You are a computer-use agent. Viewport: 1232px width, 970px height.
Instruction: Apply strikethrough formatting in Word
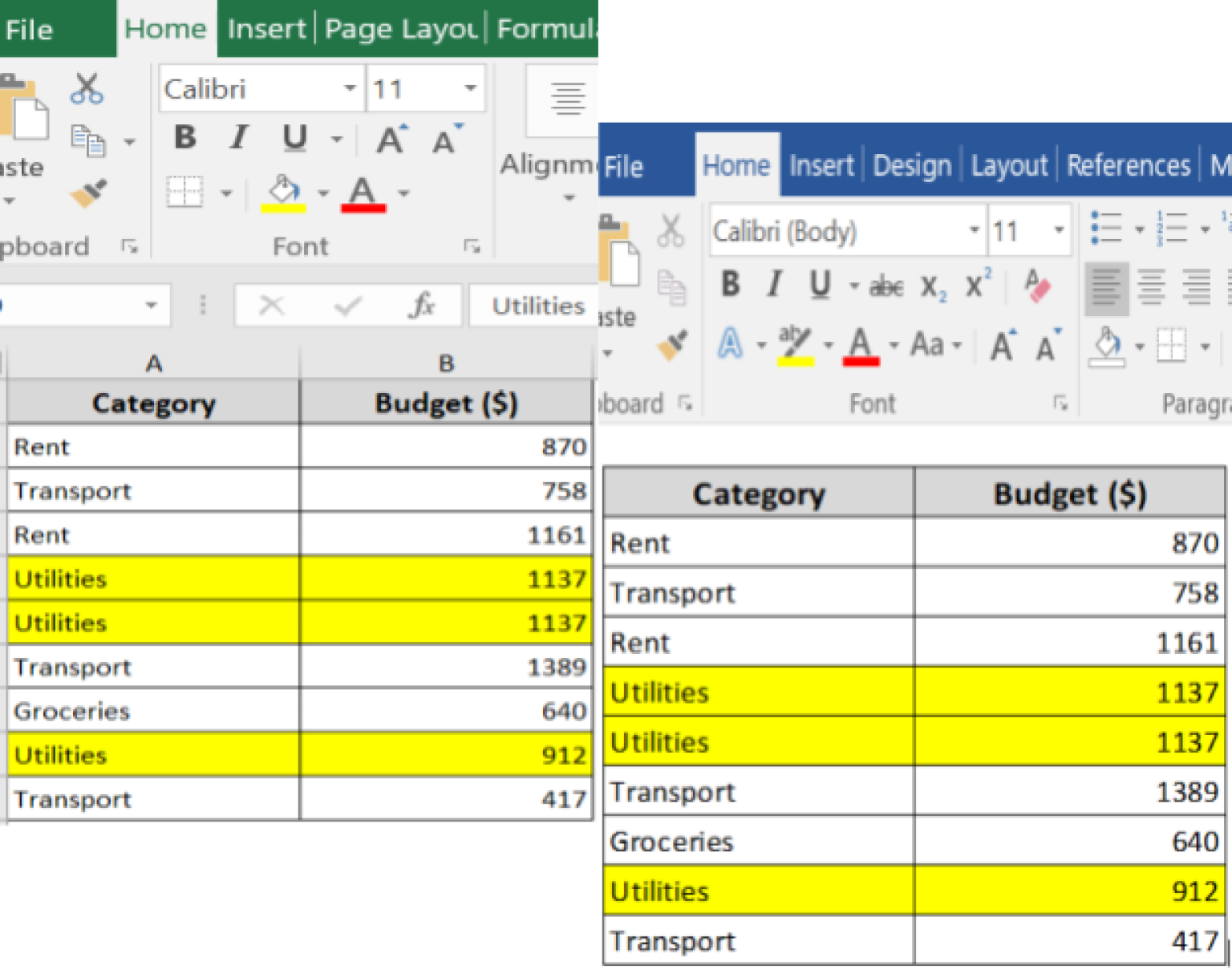[885, 286]
